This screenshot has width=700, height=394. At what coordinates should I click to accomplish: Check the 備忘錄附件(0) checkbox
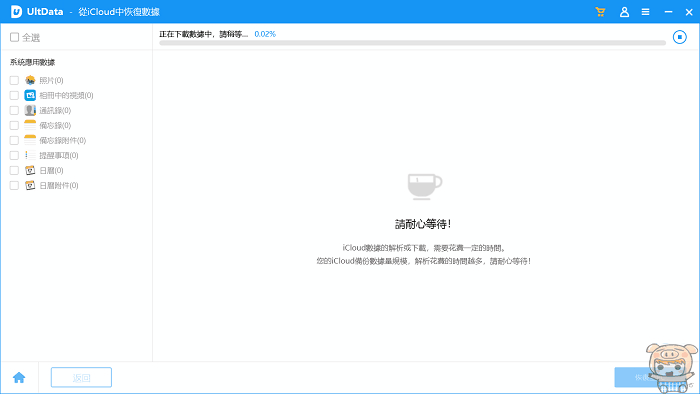[14, 141]
